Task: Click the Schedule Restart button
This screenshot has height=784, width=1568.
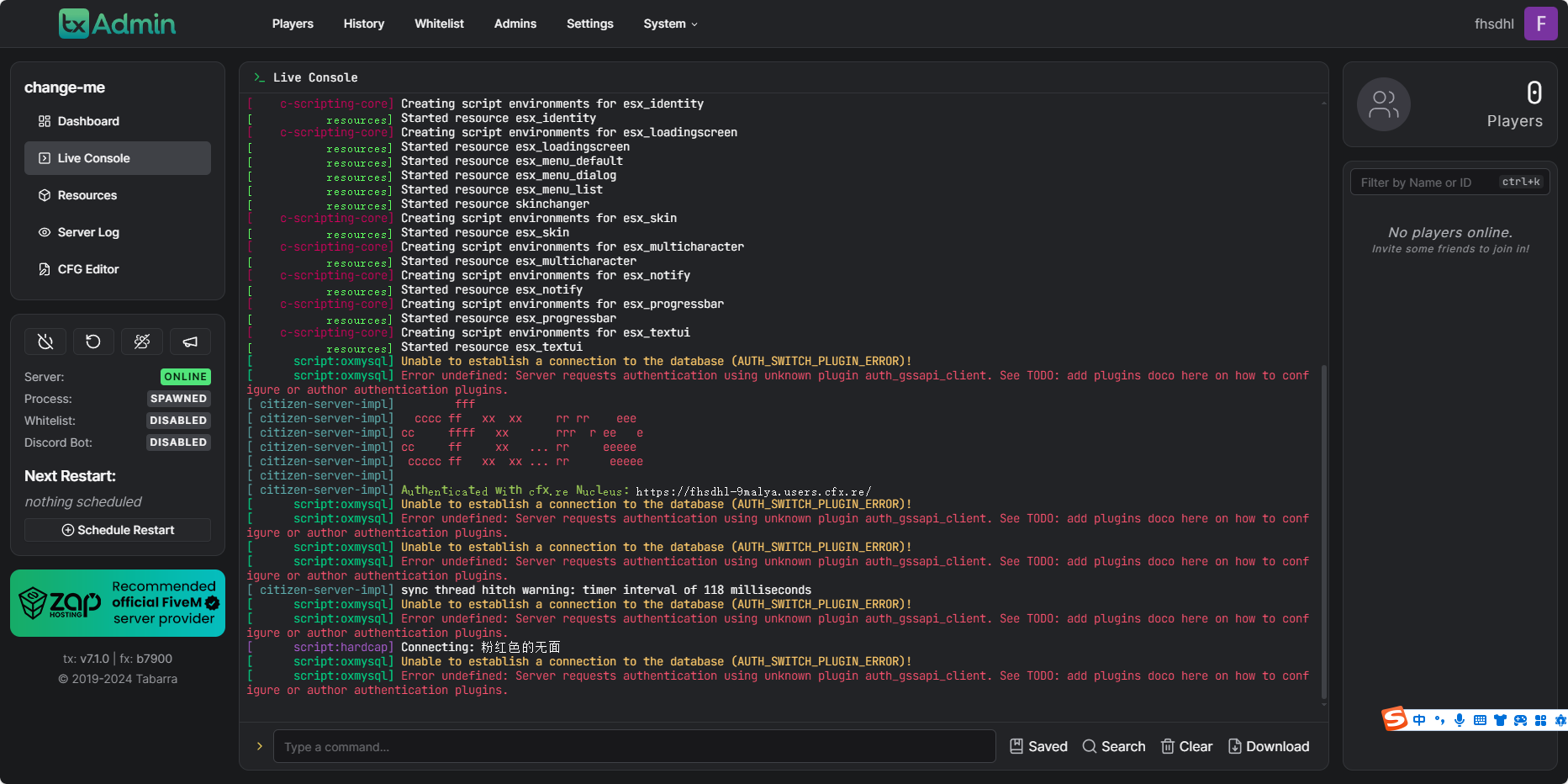Action: (118, 530)
